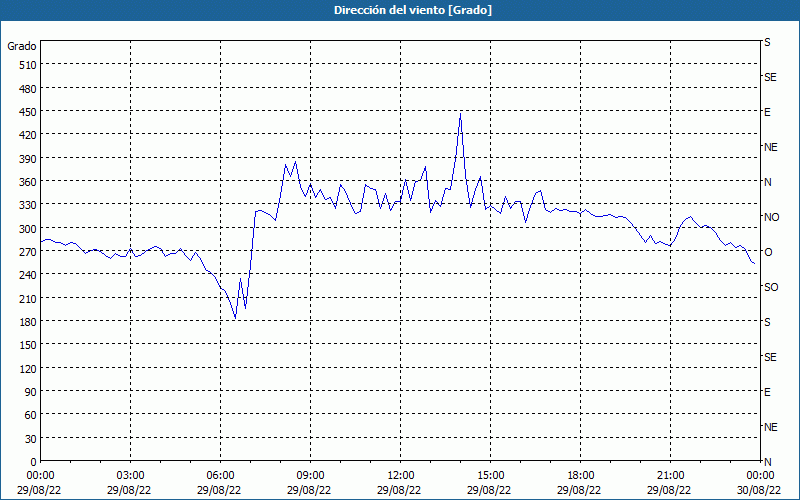Click the wind direction peak near 450 degrees
Image resolution: width=800 pixels, height=500 pixels.
coord(460,114)
